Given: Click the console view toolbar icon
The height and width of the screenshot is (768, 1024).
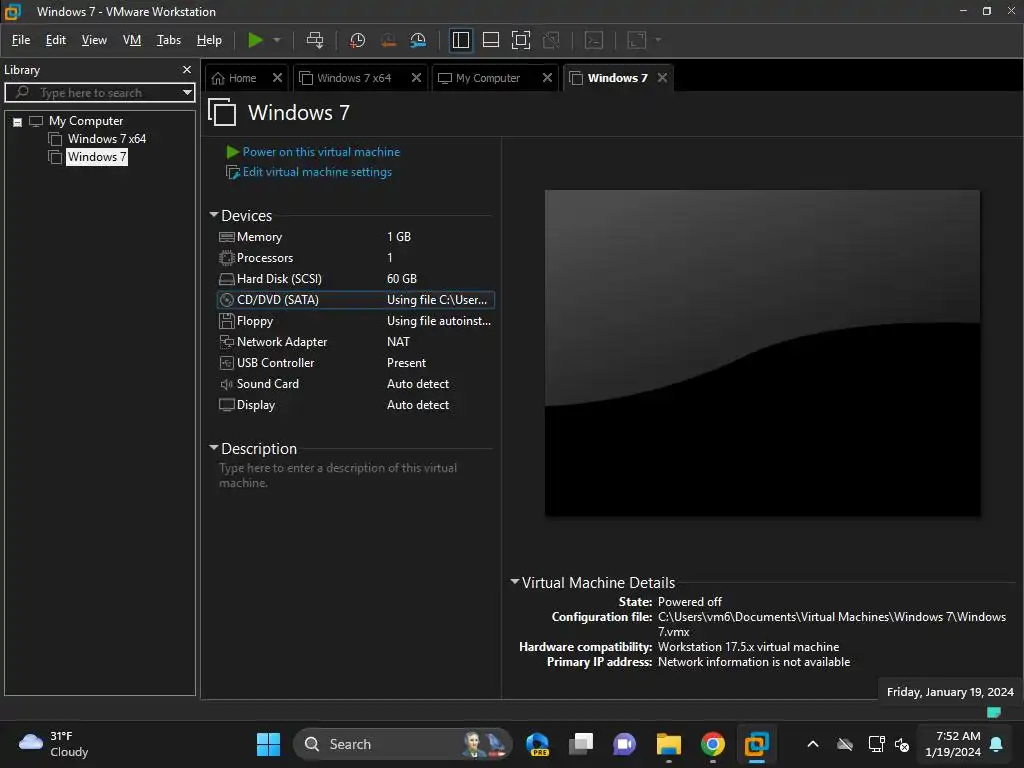Looking at the screenshot, I should 594,40.
